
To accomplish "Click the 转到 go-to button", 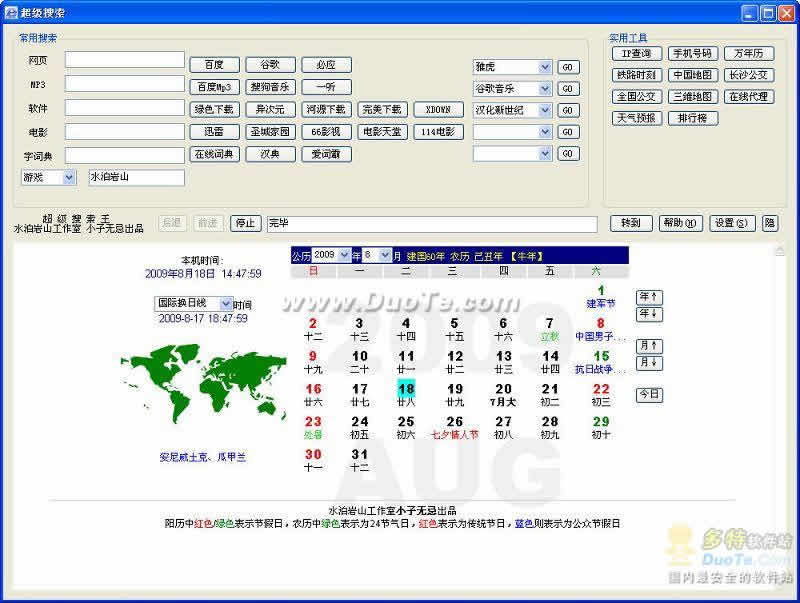I will [x=631, y=223].
